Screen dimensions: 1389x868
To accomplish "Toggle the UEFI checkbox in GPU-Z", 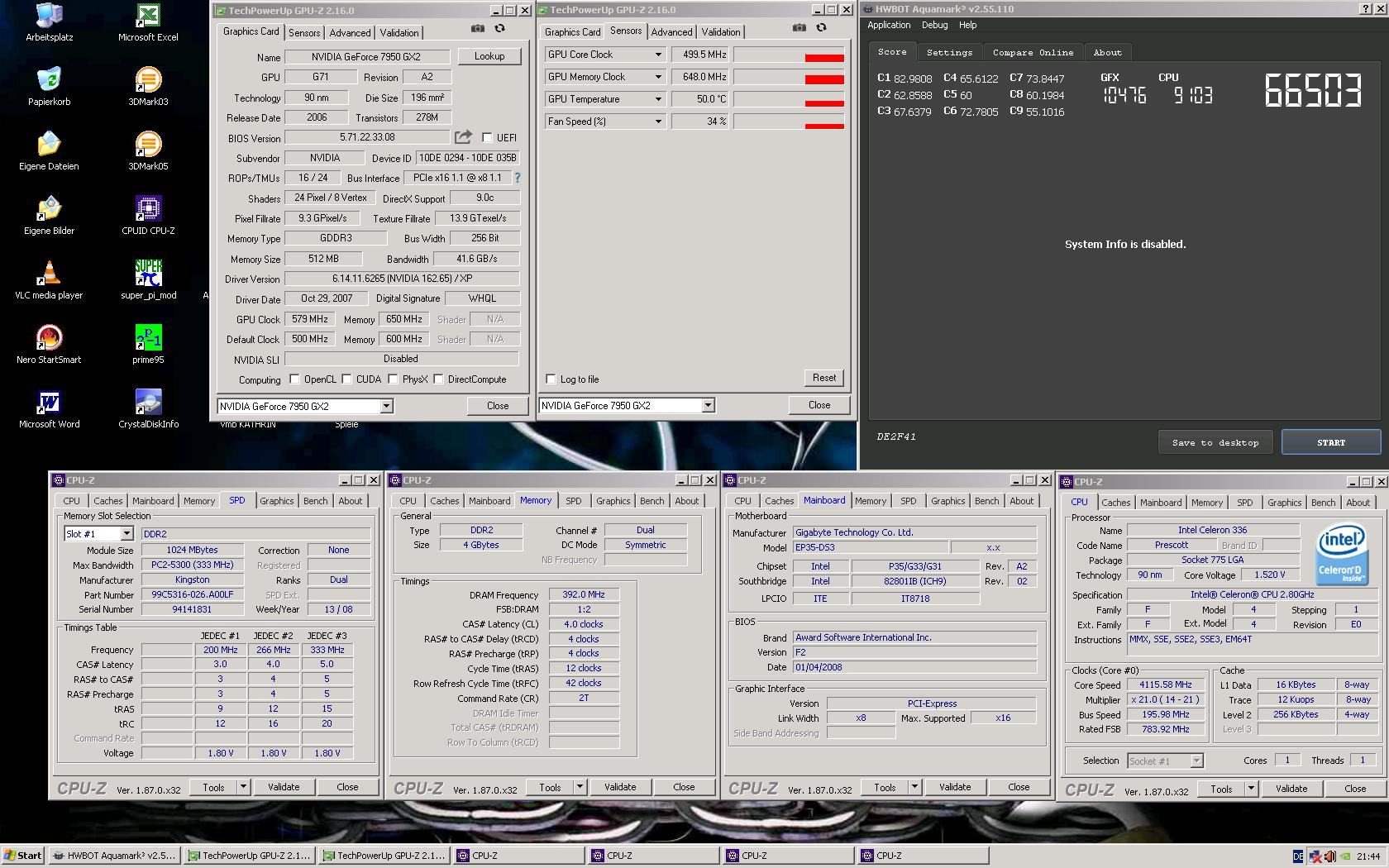I will tap(487, 138).
